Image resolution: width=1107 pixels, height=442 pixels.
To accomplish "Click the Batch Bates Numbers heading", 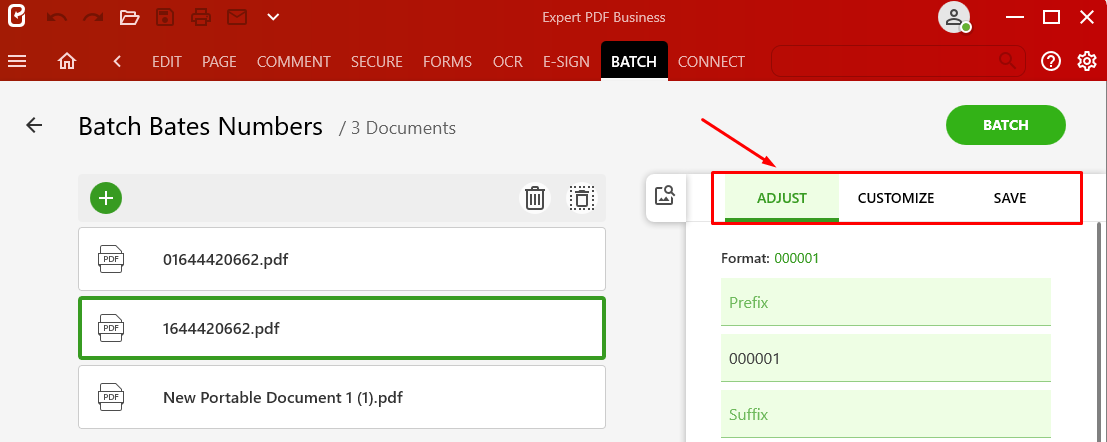I will [x=201, y=126].
